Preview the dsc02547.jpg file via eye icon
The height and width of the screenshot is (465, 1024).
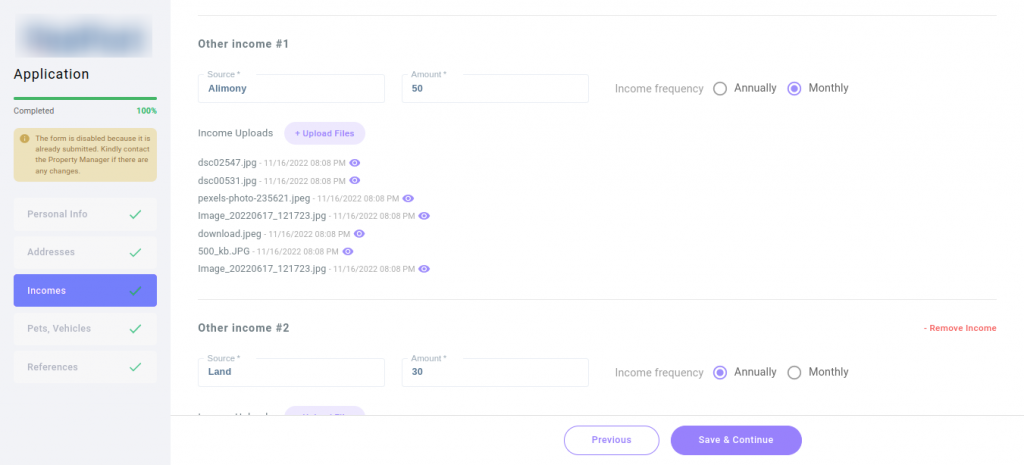[354, 162]
